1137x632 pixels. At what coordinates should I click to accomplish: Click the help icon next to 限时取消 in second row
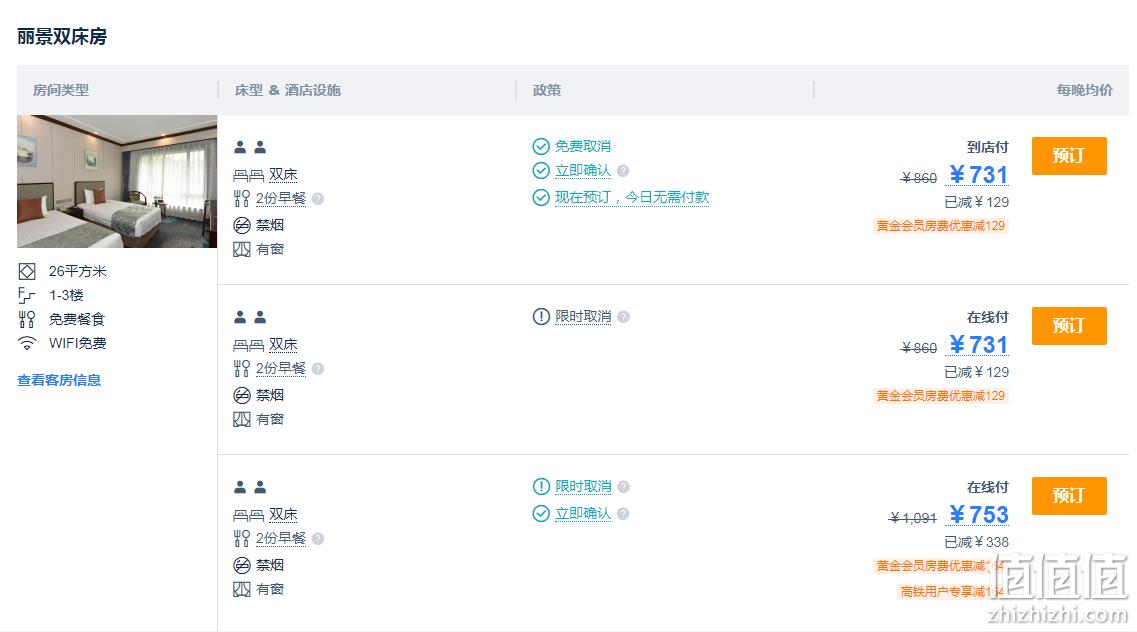(623, 317)
